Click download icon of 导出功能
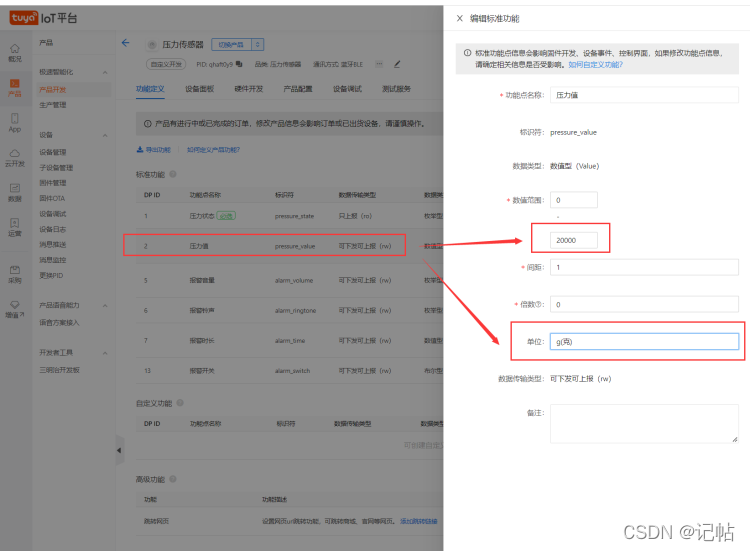Screen dimensions: 750x551 140,150
